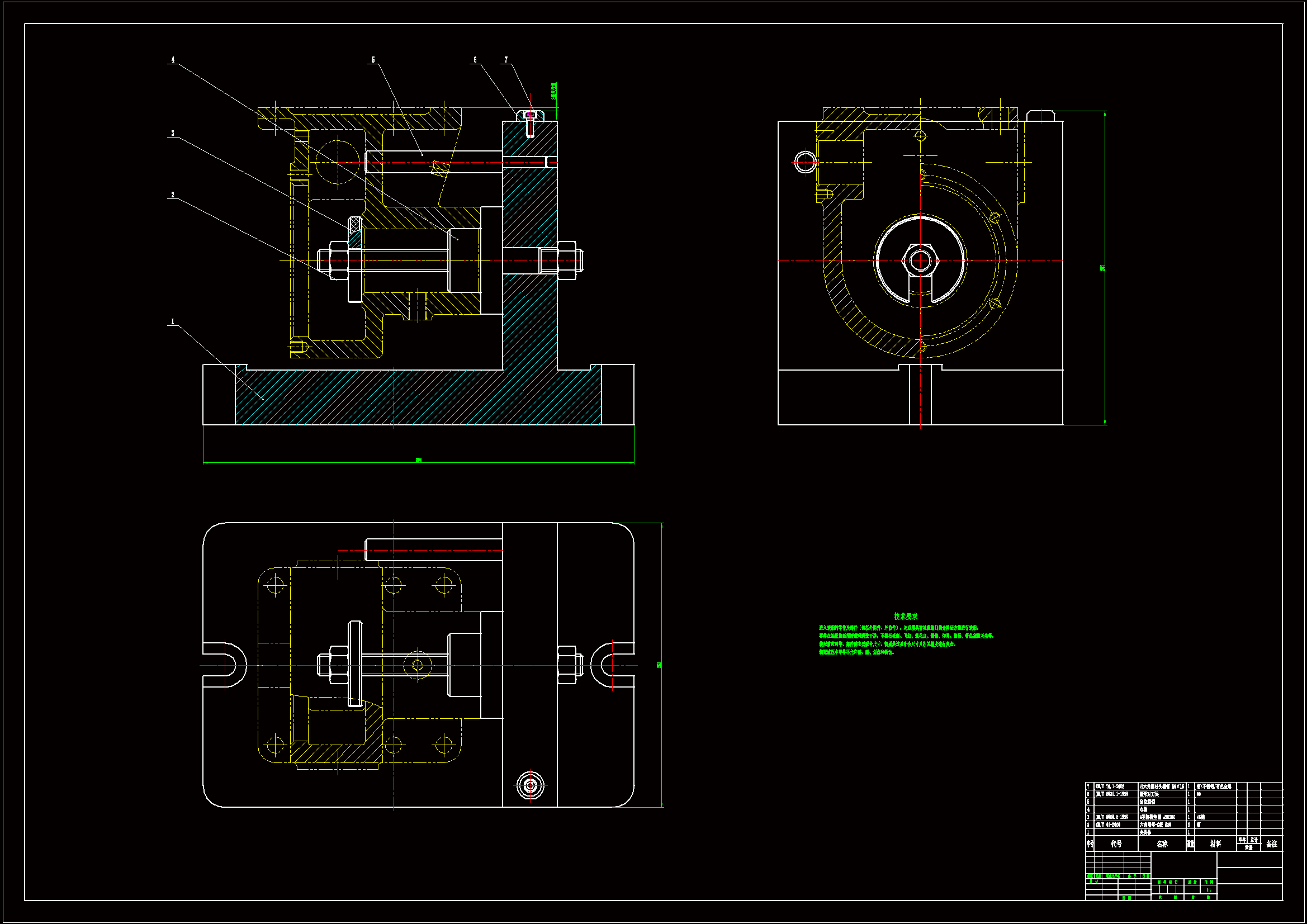Click part balloon number 3
Image resolution: width=1307 pixels, height=924 pixels.
[x=173, y=134]
